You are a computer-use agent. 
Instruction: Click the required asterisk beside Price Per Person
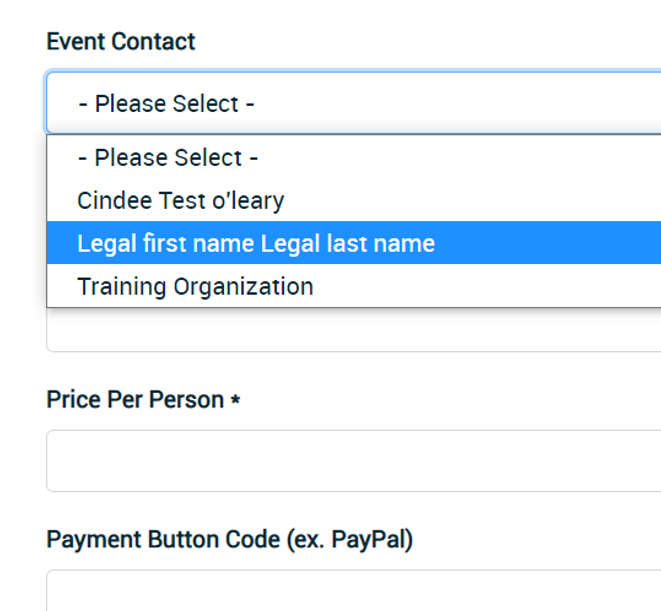pos(235,400)
